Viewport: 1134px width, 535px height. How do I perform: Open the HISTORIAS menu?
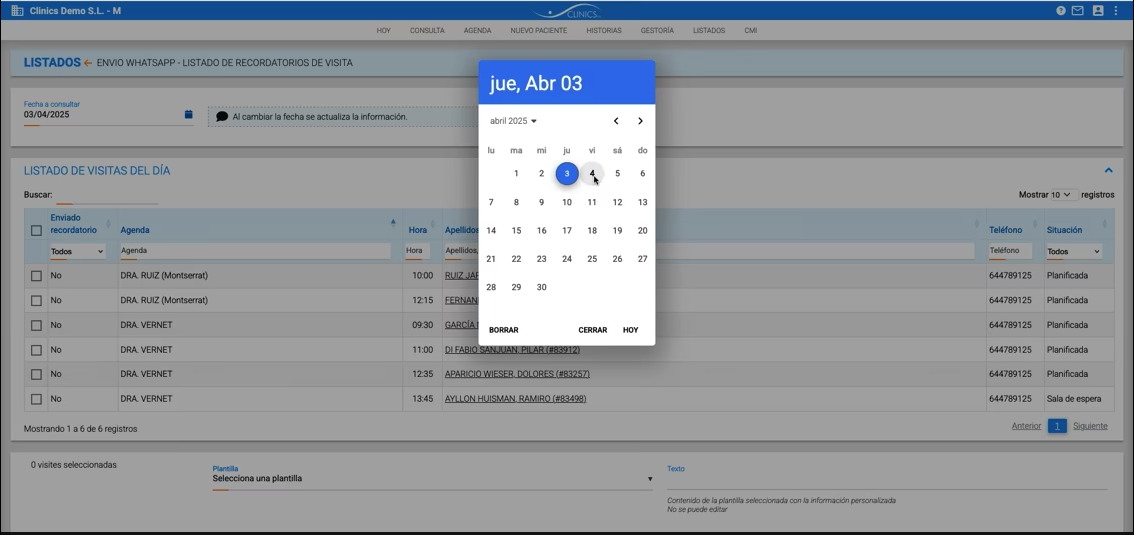point(604,31)
